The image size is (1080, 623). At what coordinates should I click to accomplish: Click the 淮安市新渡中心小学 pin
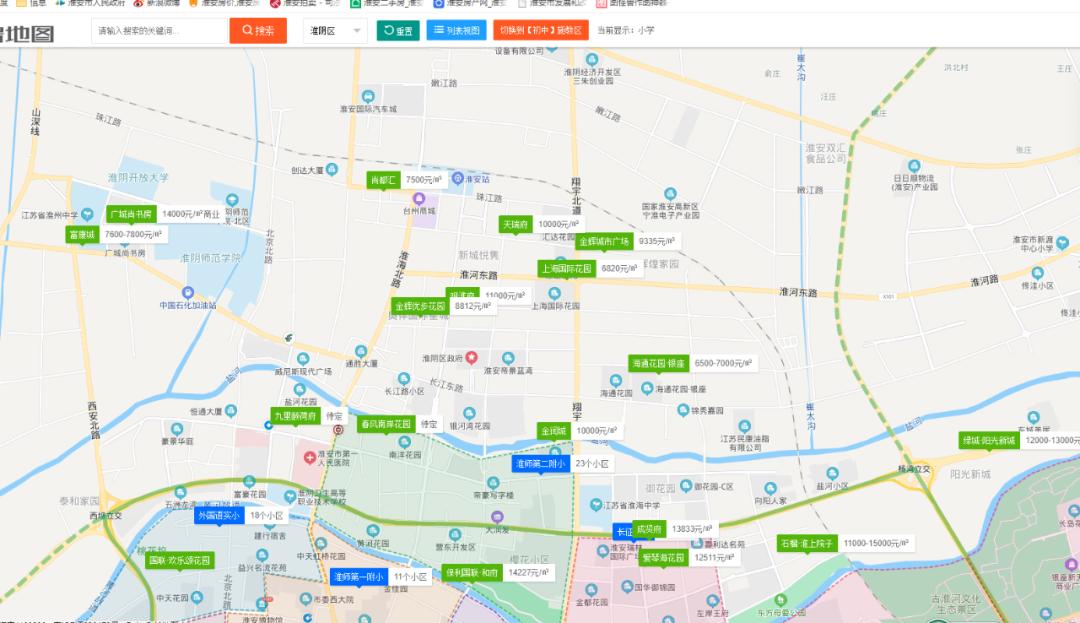click(1062, 242)
